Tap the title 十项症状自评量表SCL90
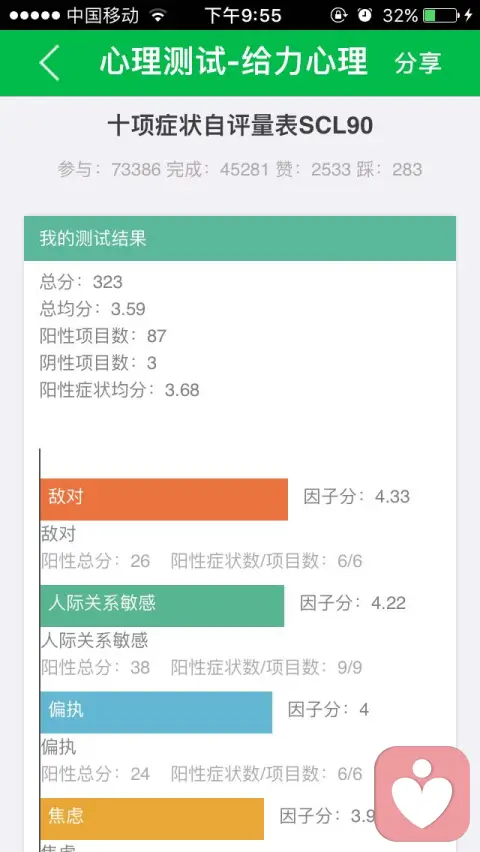The height and width of the screenshot is (852, 480). (240, 127)
